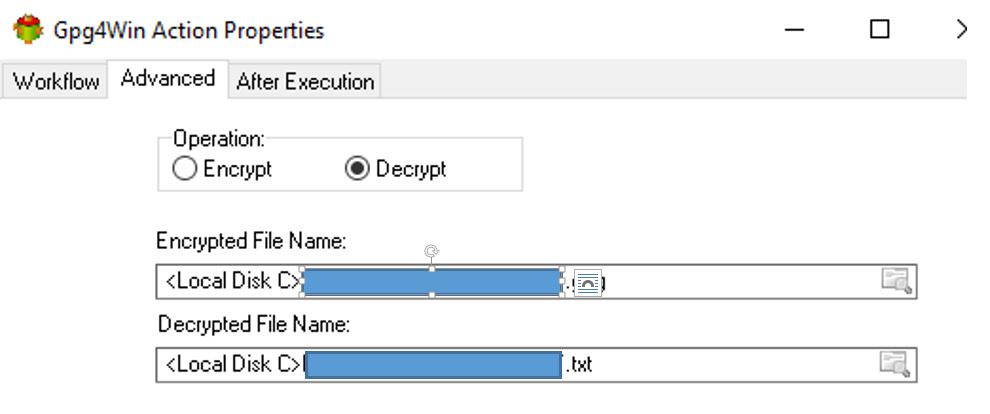This screenshot has height=414, width=990.
Task: Switch to the Workflow tab
Action: point(55,81)
